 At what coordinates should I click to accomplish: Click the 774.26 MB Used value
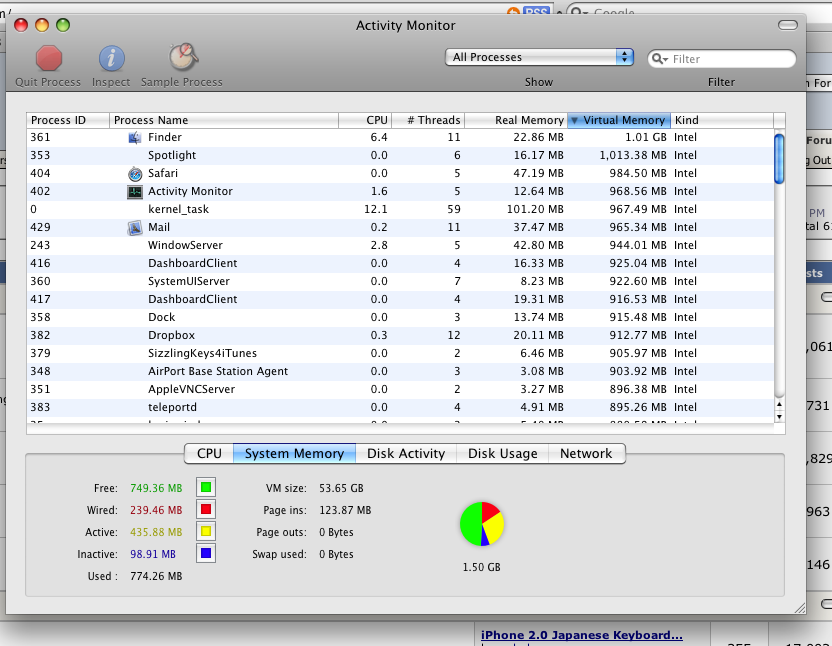(156, 576)
